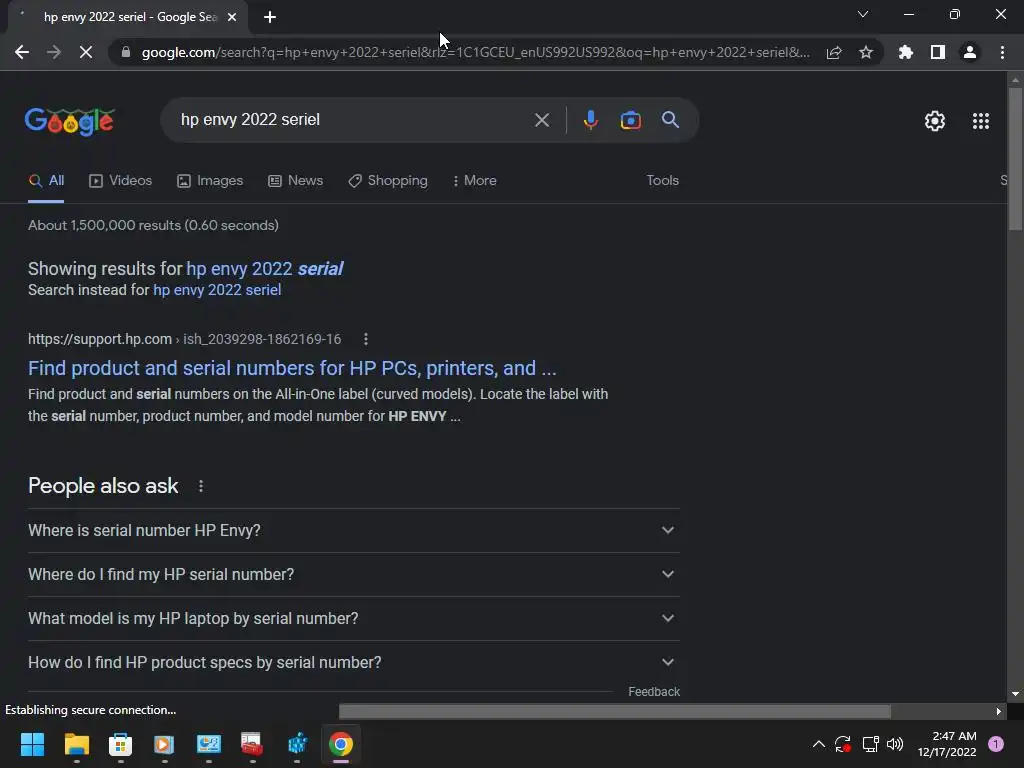Screen dimensions: 1024x768
Task: Open the Chrome profile avatar icon
Action: [970, 52]
